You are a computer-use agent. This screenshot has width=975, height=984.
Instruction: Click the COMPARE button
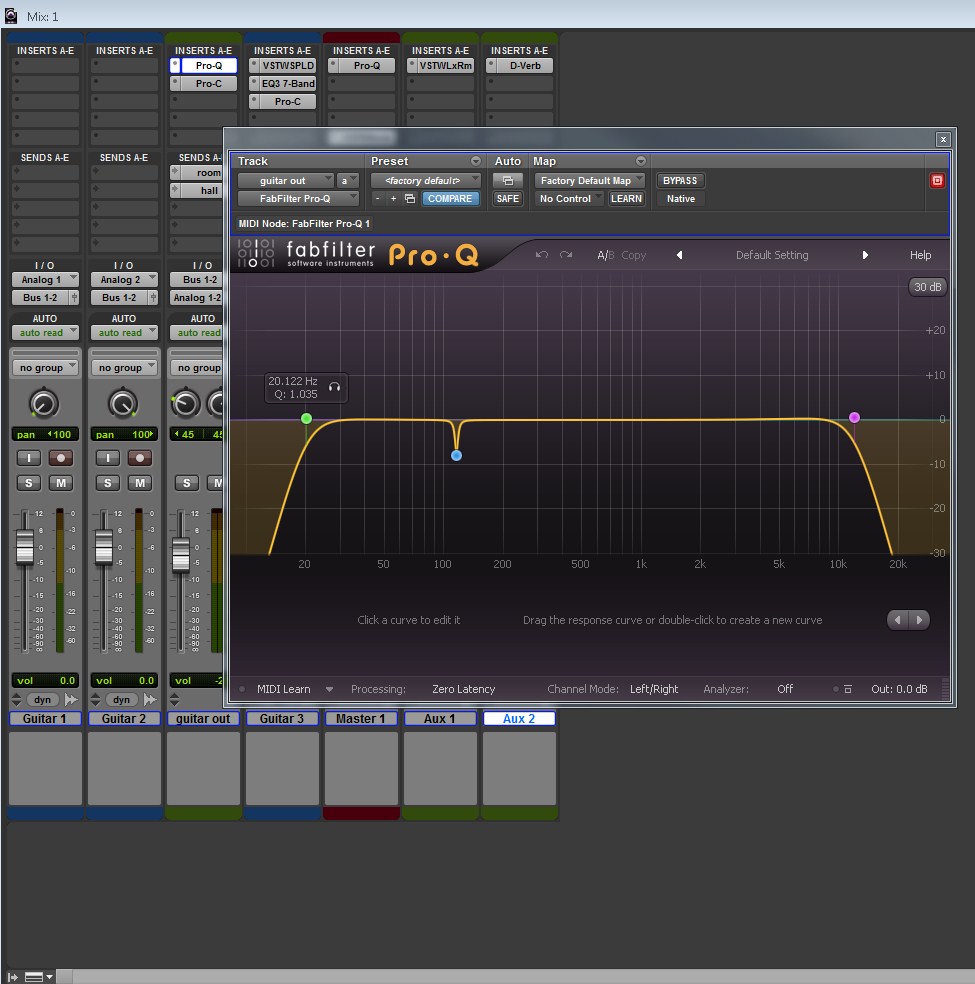coord(450,198)
